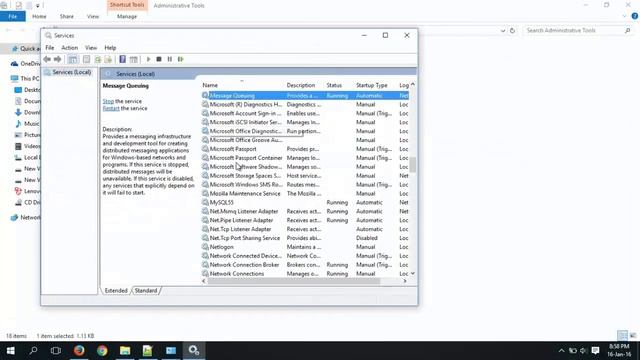The height and width of the screenshot is (360, 640).
Task: Click the File tab in Explorer window
Action: click(x=13, y=17)
